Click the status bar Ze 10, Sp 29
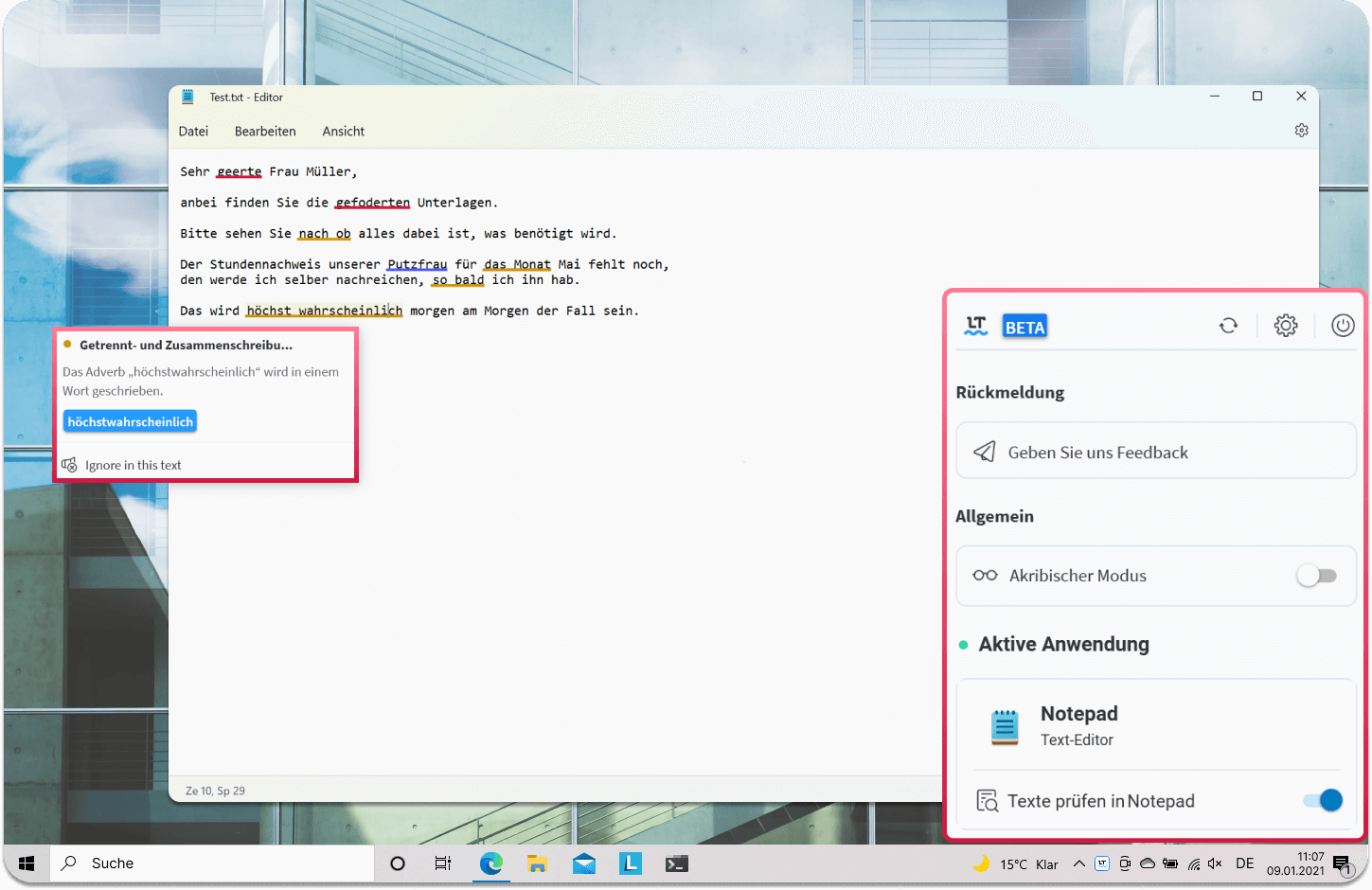 (x=215, y=791)
